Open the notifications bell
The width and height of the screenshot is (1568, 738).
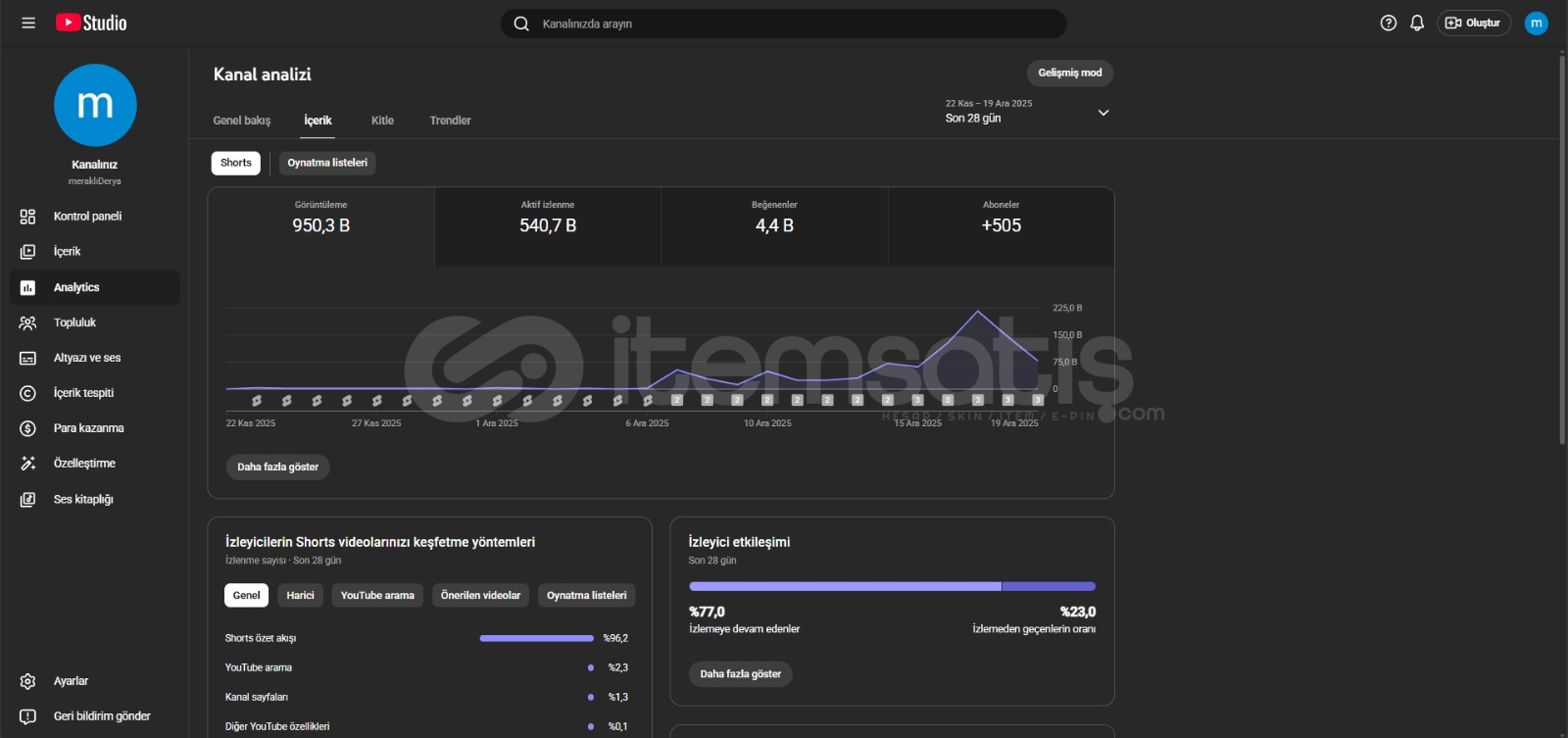pos(1416,24)
